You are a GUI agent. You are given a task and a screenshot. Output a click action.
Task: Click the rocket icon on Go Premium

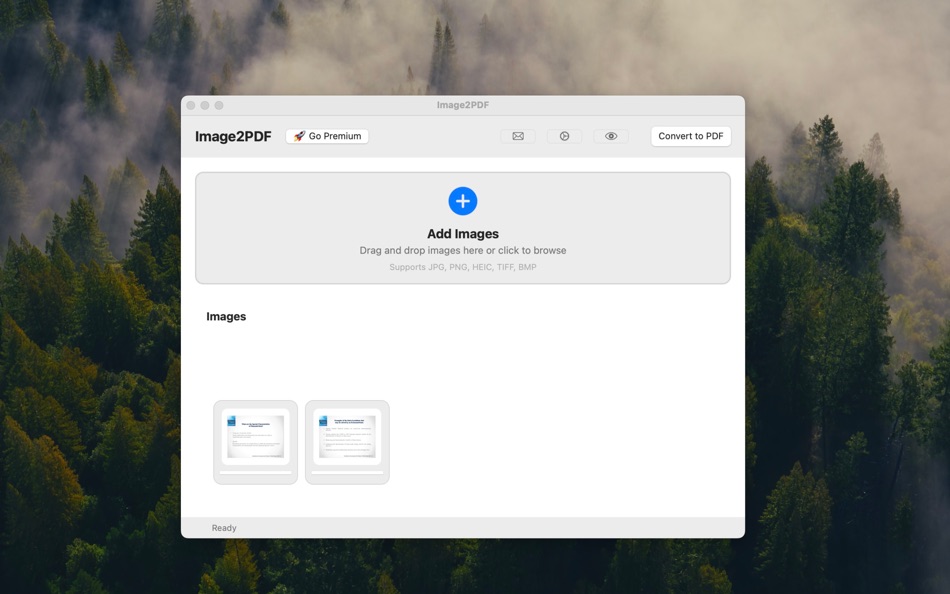tap(298, 136)
